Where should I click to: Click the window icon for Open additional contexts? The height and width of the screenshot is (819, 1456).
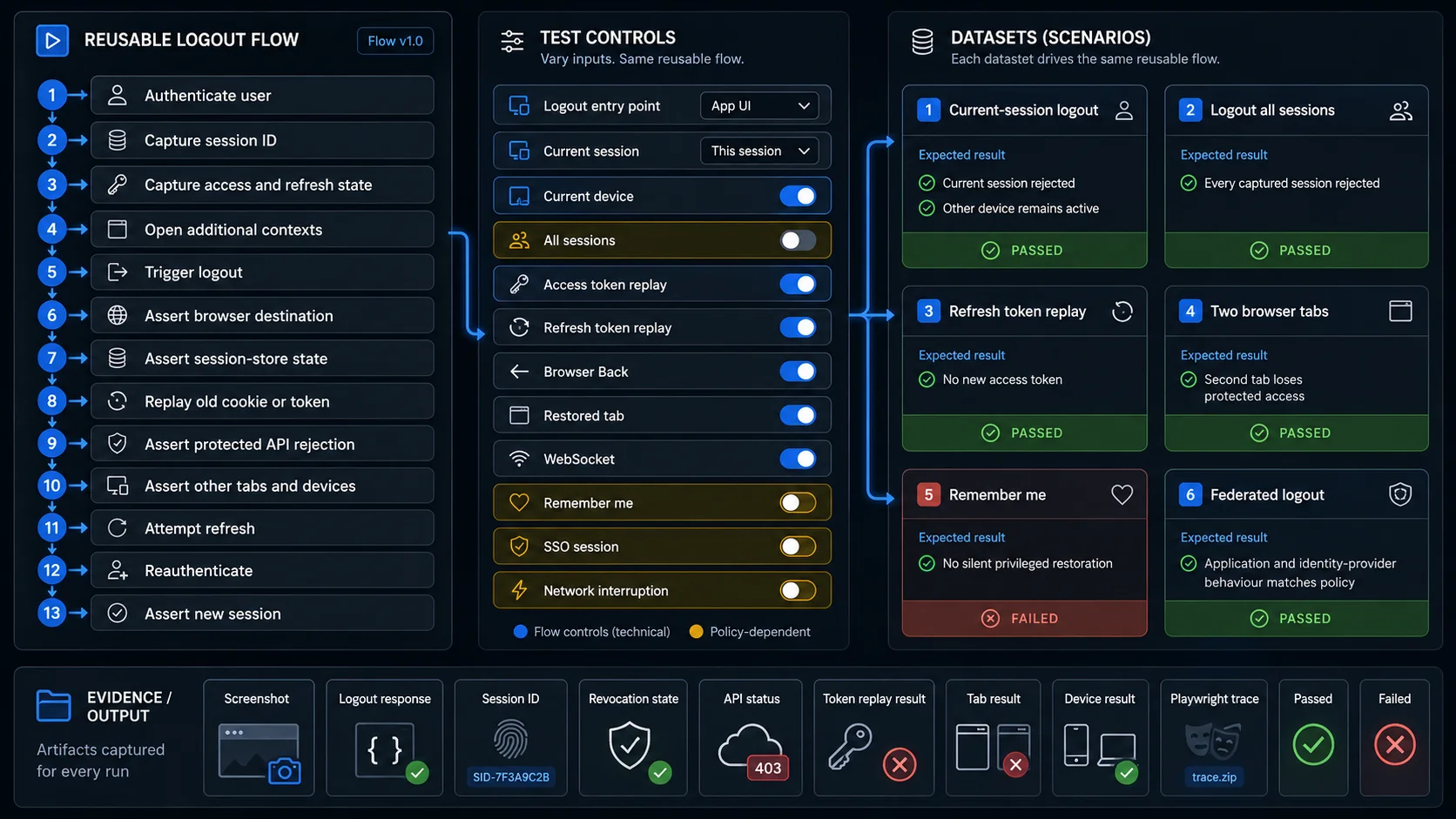(x=118, y=230)
